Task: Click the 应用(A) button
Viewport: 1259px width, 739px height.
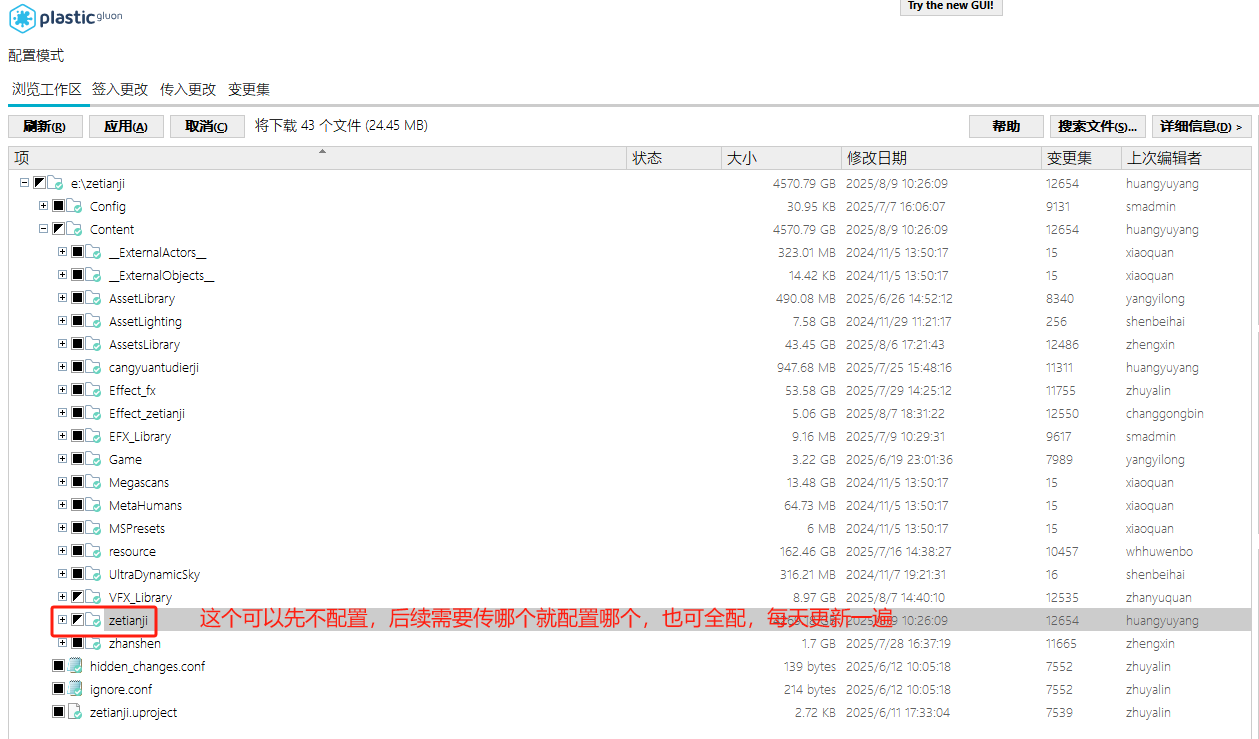Action: [126, 126]
